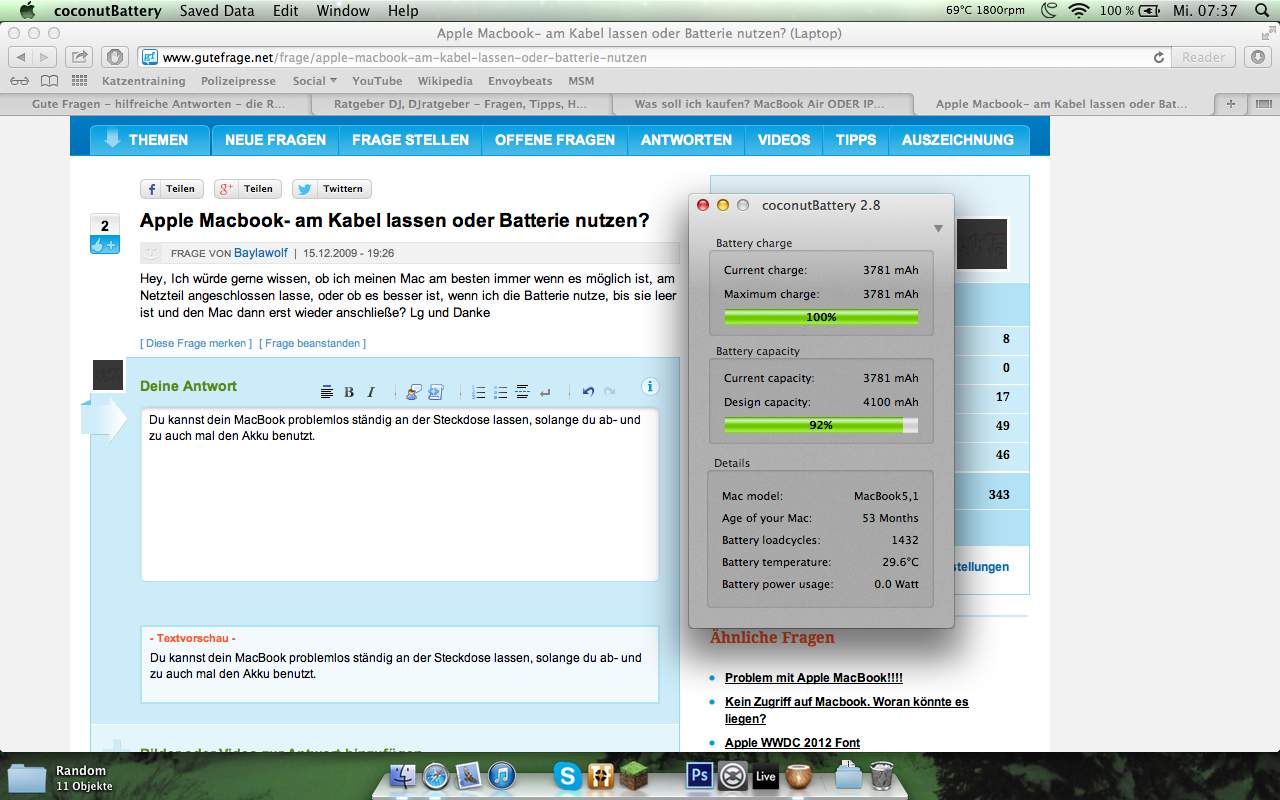Screen dimensions: 1280x800
Task: Go back with Safari's back arrow
Action: click(20, 57)
